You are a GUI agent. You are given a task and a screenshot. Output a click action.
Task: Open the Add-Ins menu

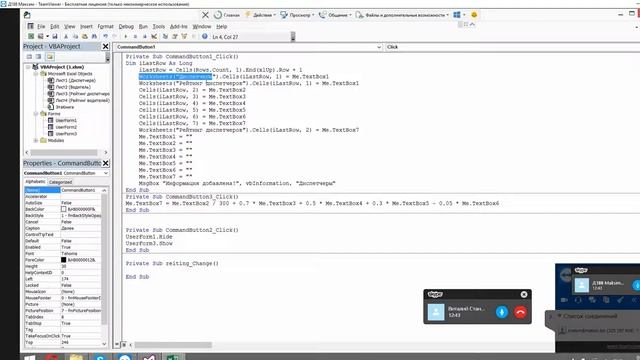coord(179,27)
